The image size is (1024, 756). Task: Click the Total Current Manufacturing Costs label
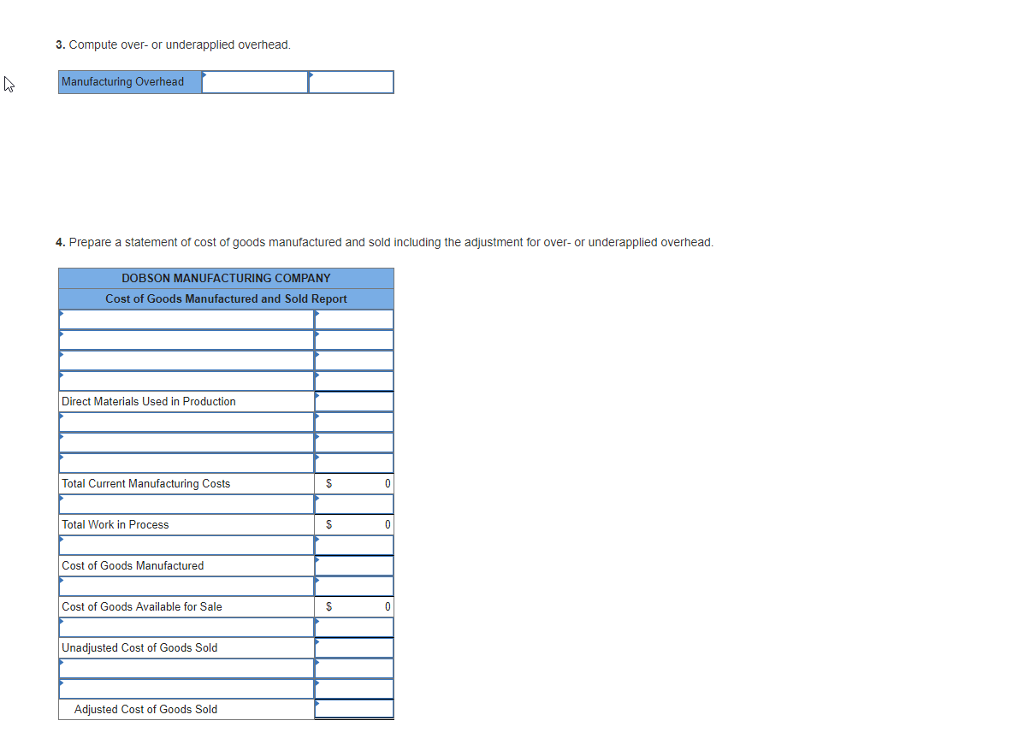point(146,484)
